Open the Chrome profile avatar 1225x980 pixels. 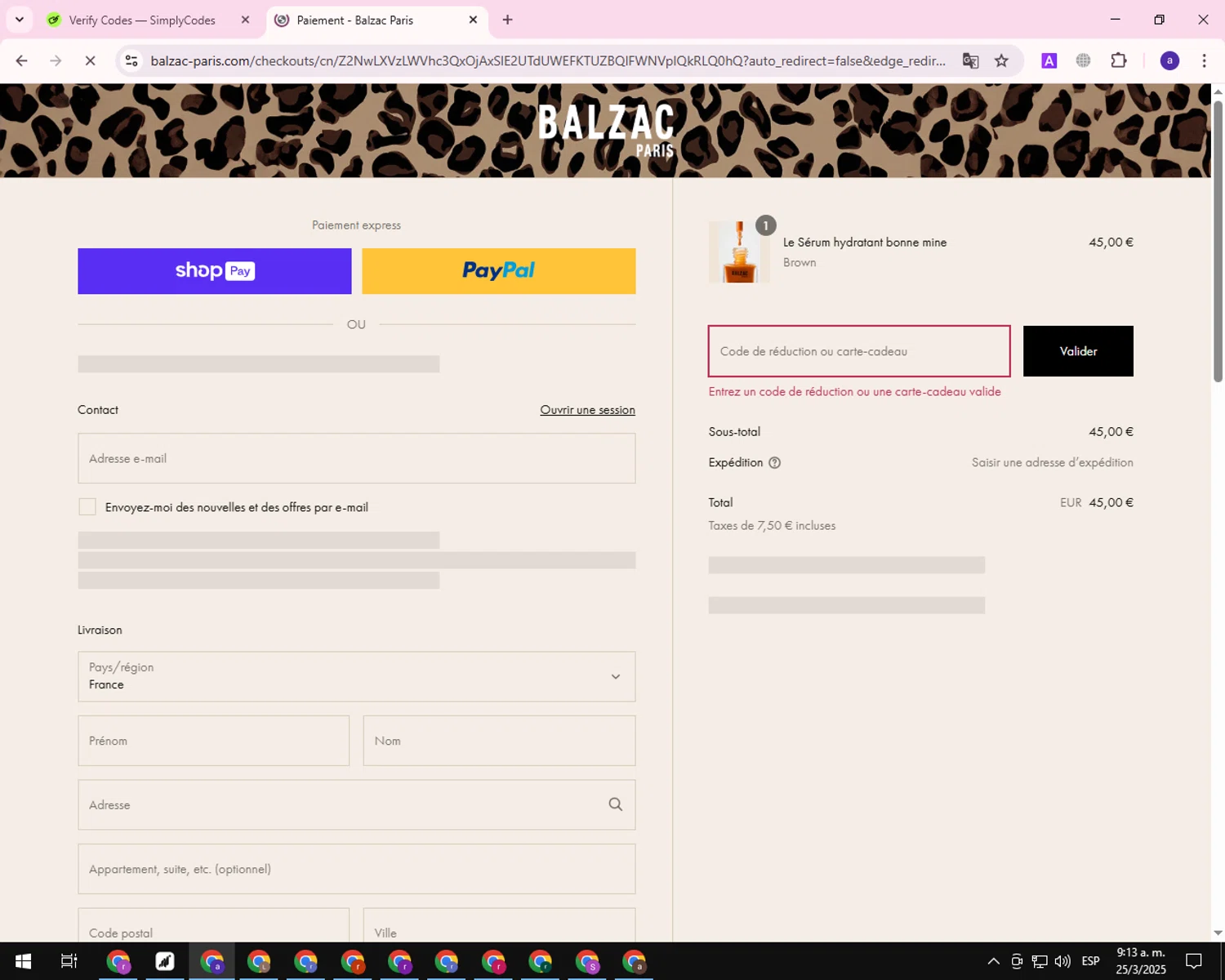pos(1169,60)
